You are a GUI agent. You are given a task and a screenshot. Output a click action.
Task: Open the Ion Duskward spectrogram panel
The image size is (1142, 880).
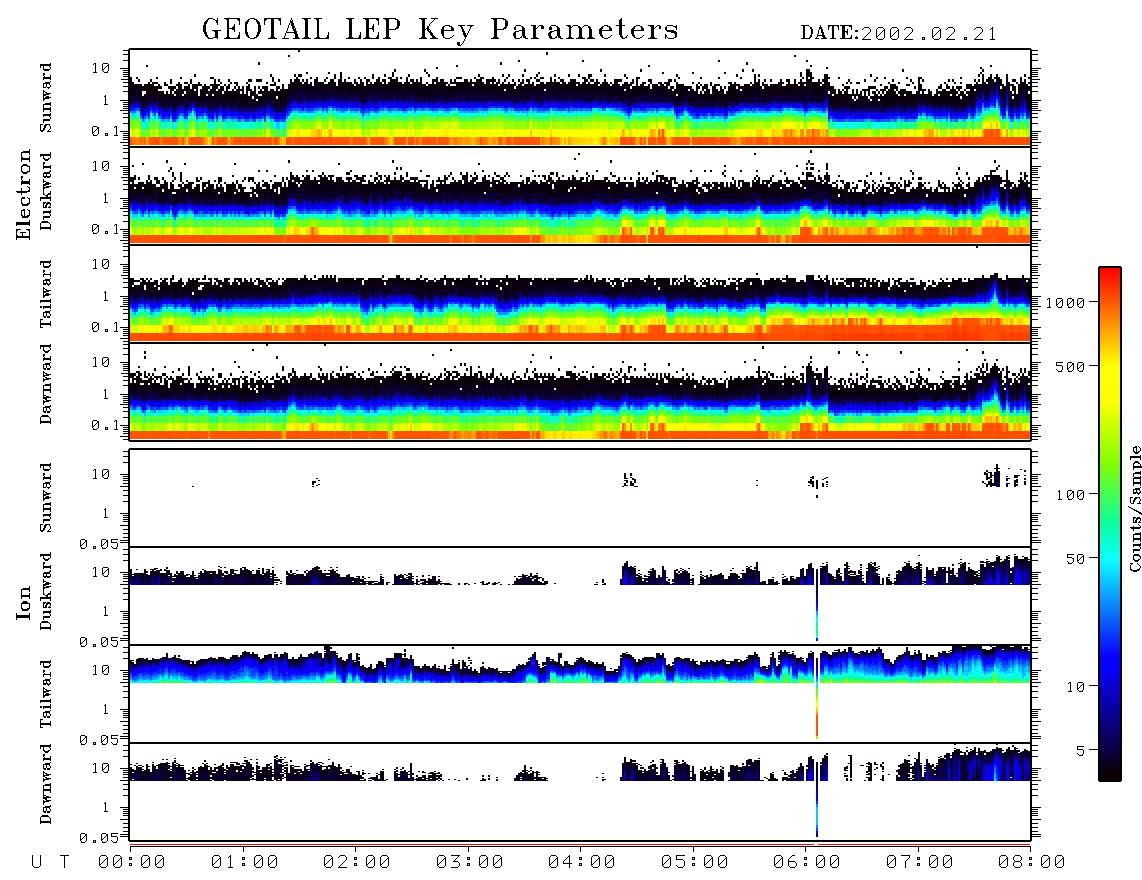[580, 595]
